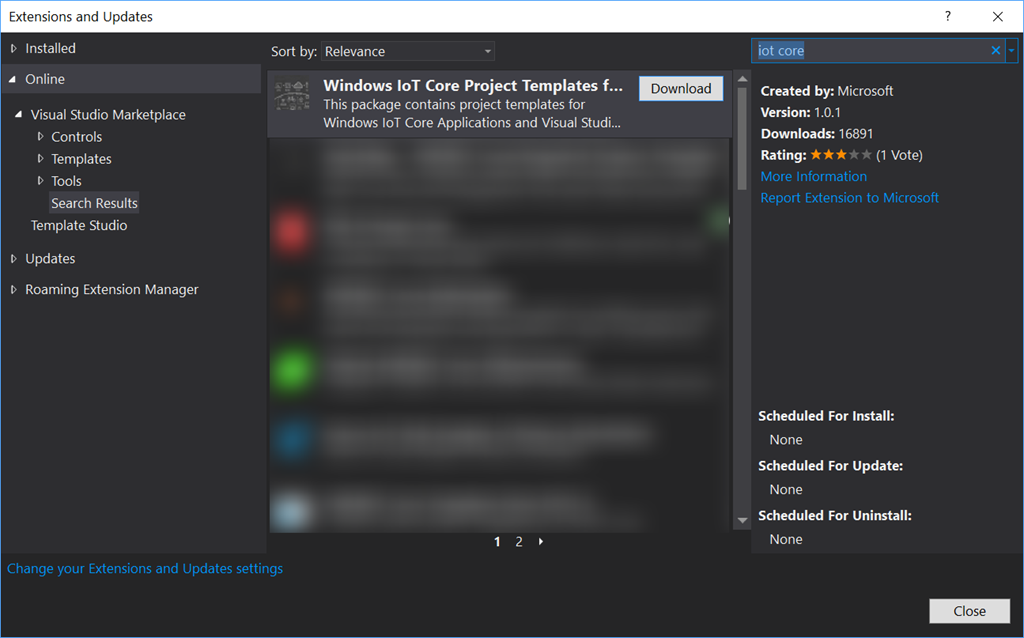Collapse Visual Studio Marketplace node
This screenshot has width=1024, height=638.
click(18, 114)
